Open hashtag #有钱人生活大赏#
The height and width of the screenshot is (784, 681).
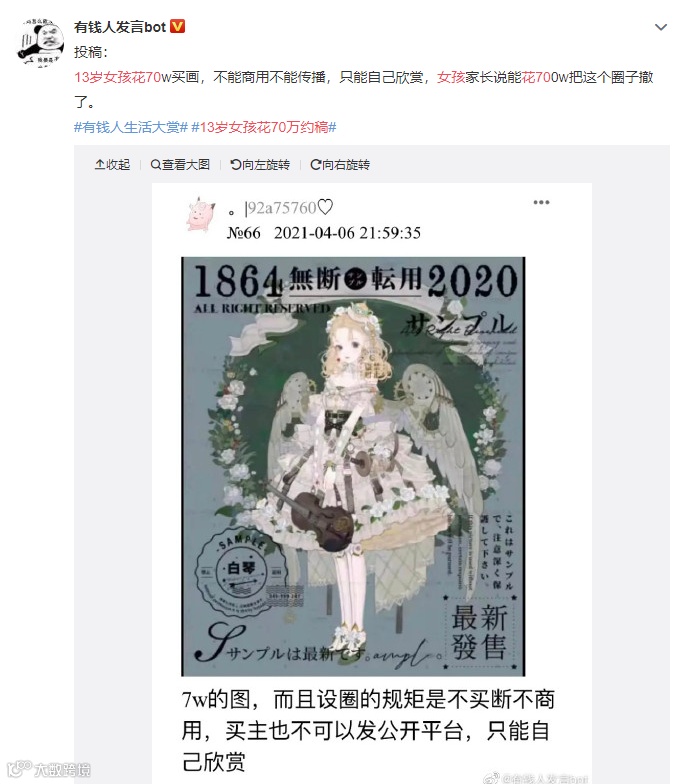click(x=130, y=127)
